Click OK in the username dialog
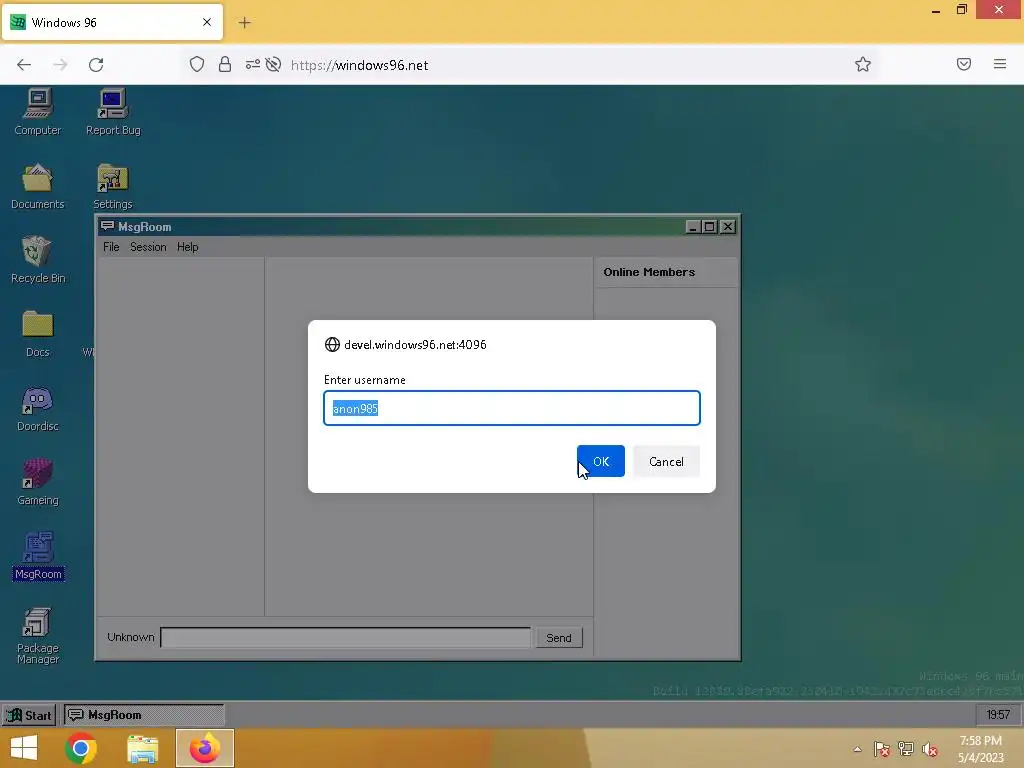The width and height of the screenshot is (1024, 768). [601, 462]
